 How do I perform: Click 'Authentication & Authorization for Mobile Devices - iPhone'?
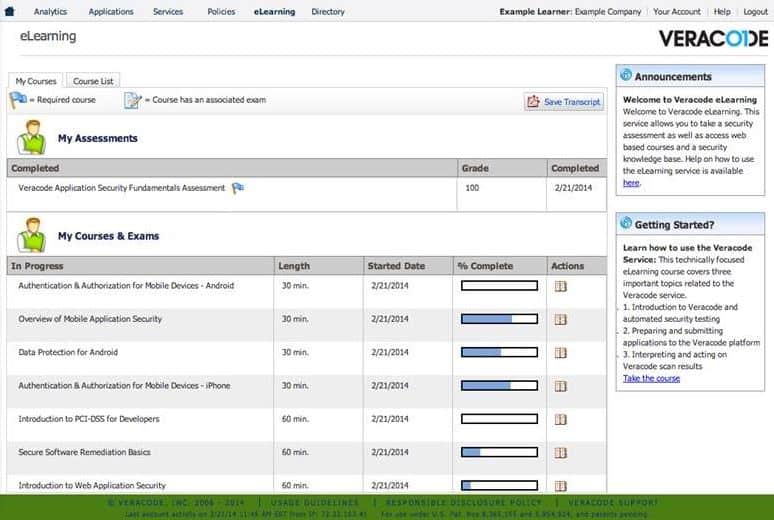click(124, 385)
